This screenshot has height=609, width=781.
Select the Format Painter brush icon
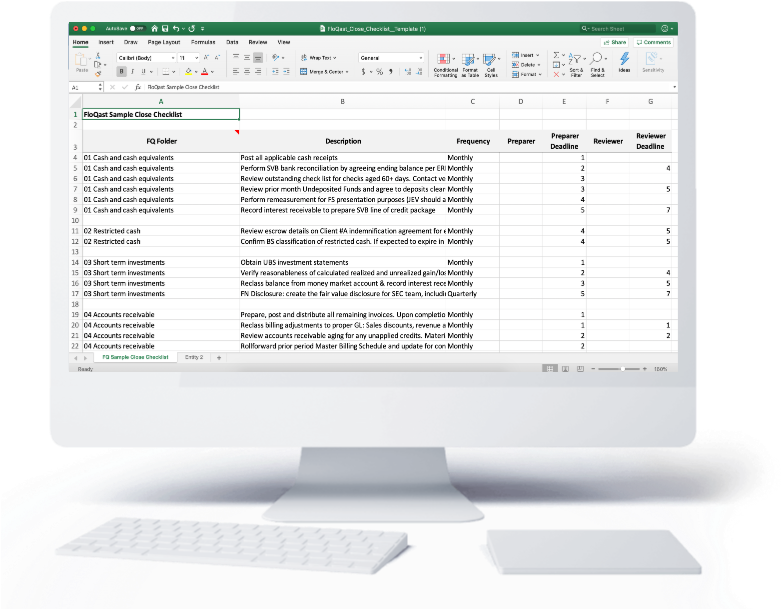coord(98,74)
